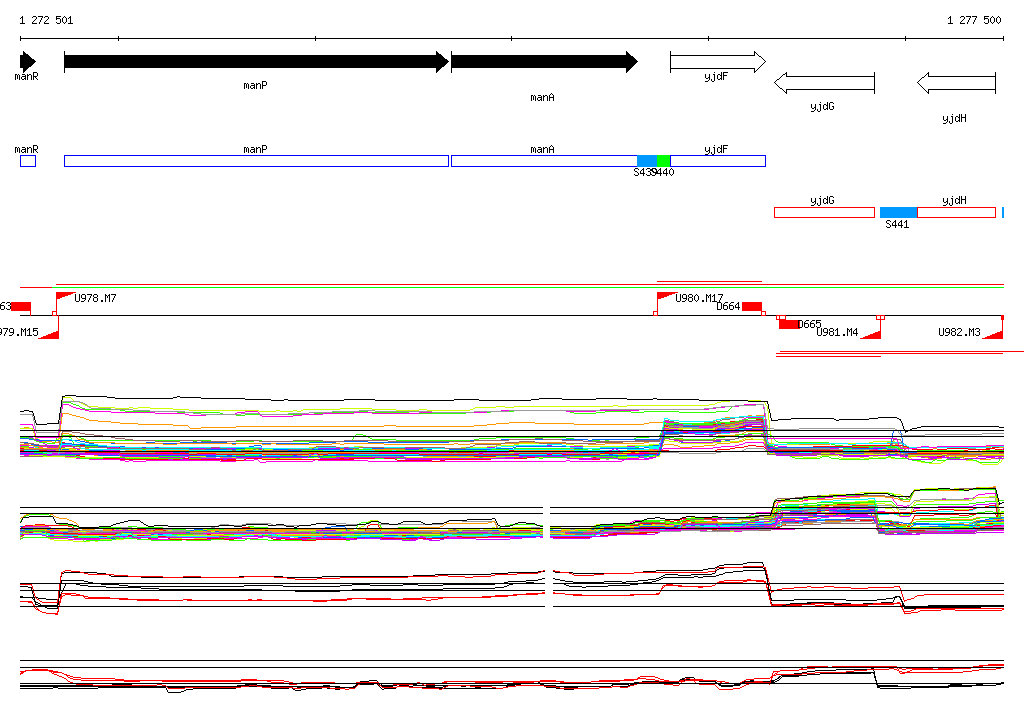Click the end coordinate 1 277 500
Image resolution: width=1024 pixels, height=714 pixels.
(974, 20)
